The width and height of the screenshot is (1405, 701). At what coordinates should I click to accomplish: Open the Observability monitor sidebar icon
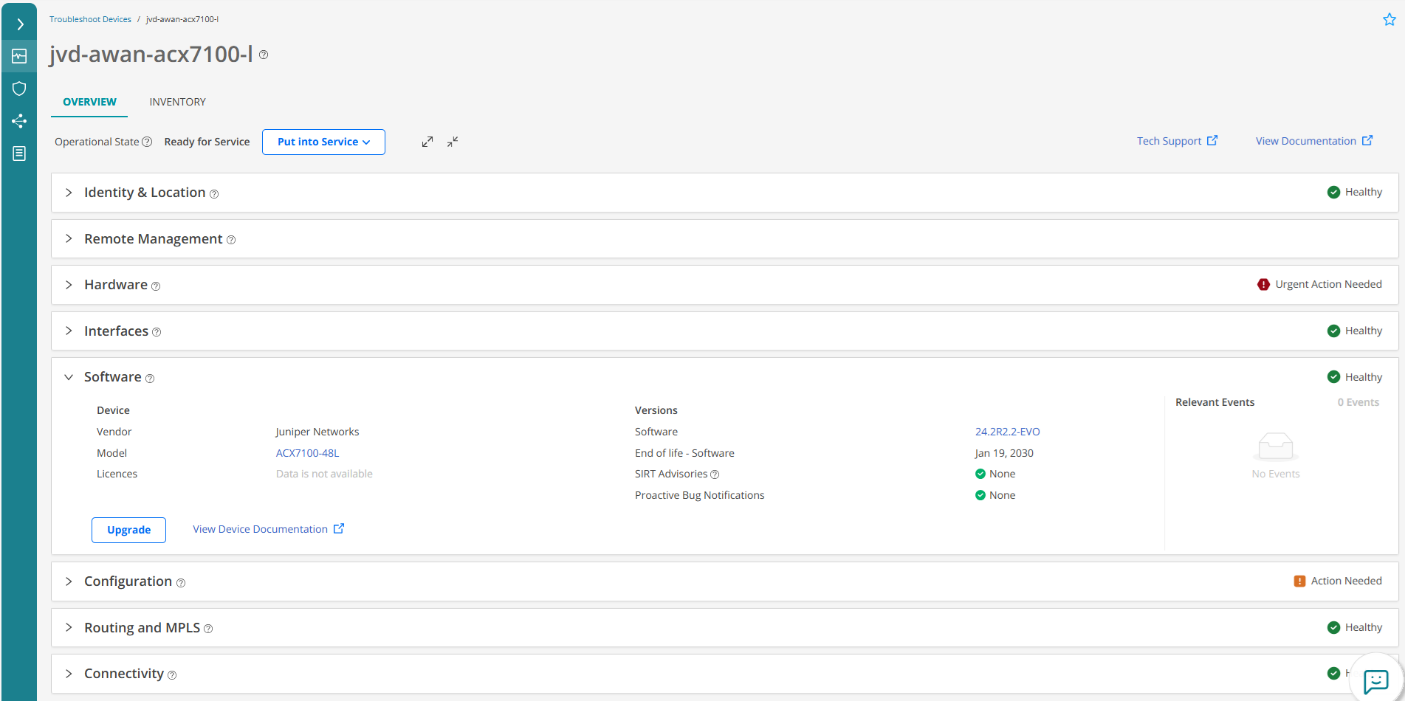tap(19, 56)
